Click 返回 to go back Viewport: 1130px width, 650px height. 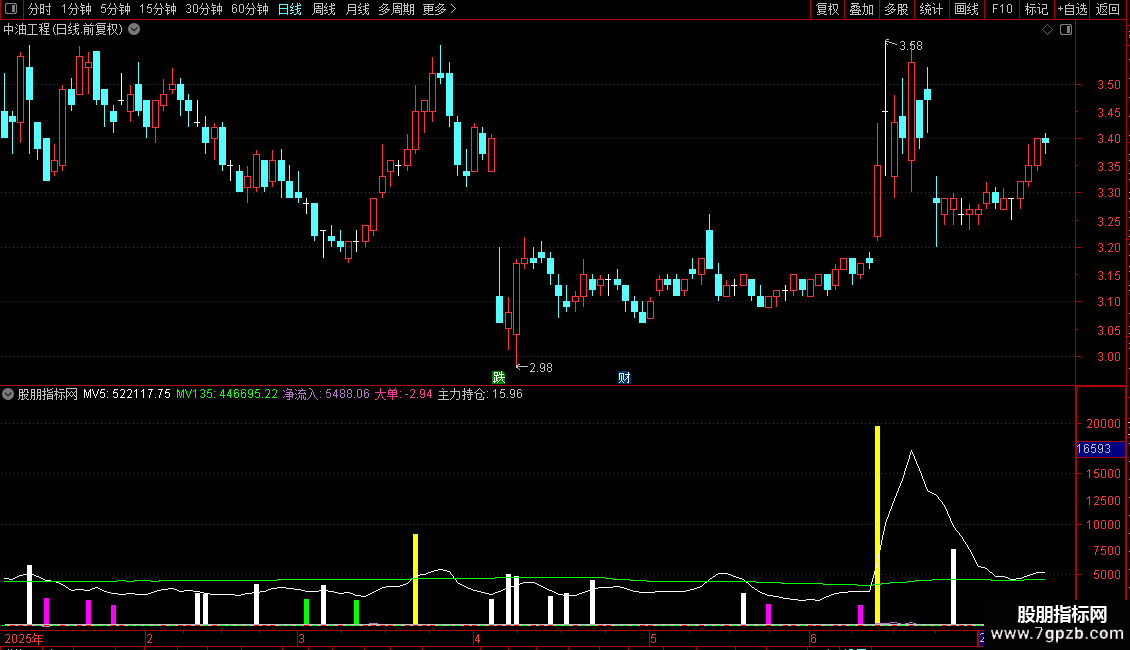tap(1108, 9)
